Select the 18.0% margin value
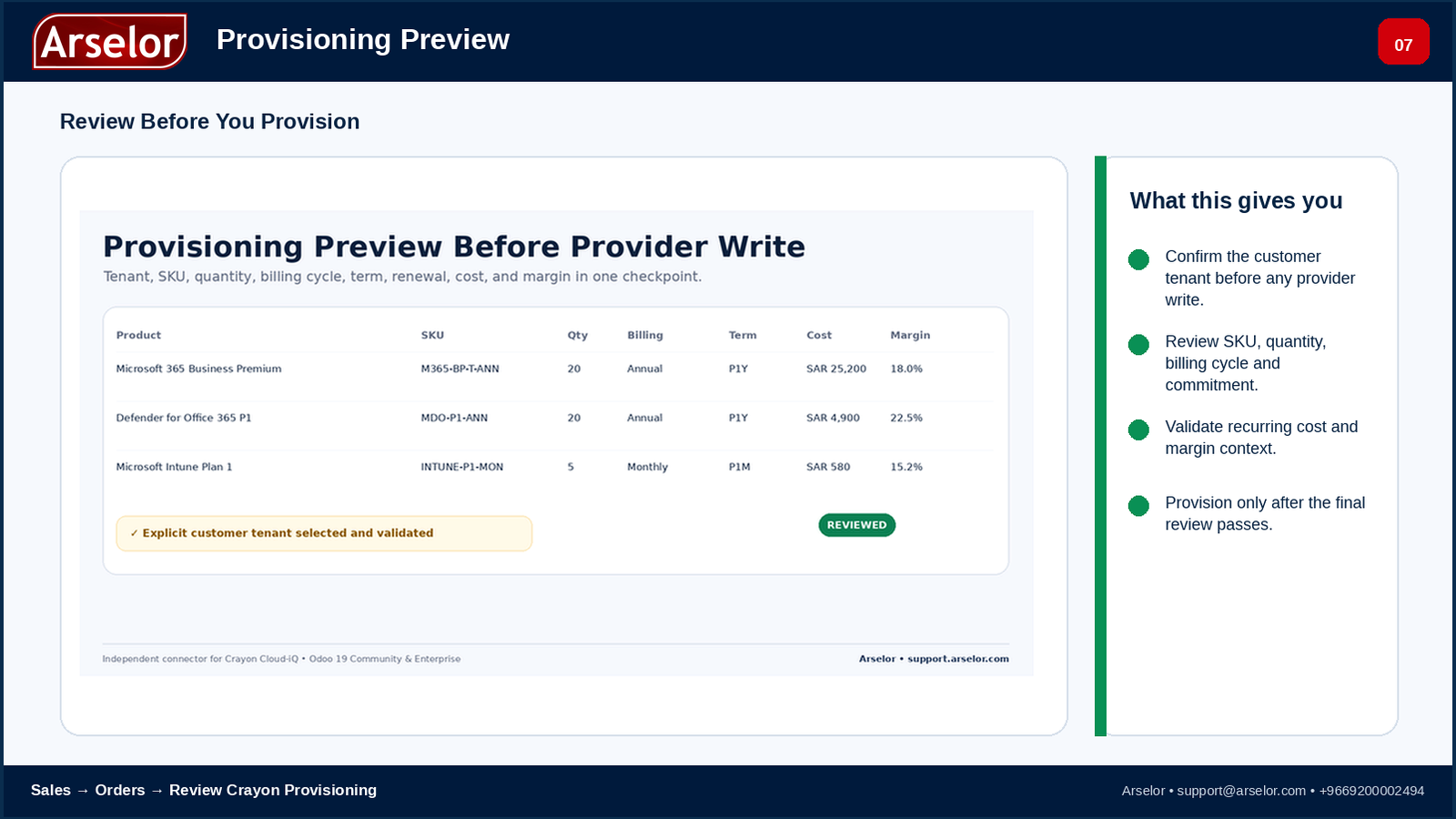The image size is (1456, 819). [906, 369]
